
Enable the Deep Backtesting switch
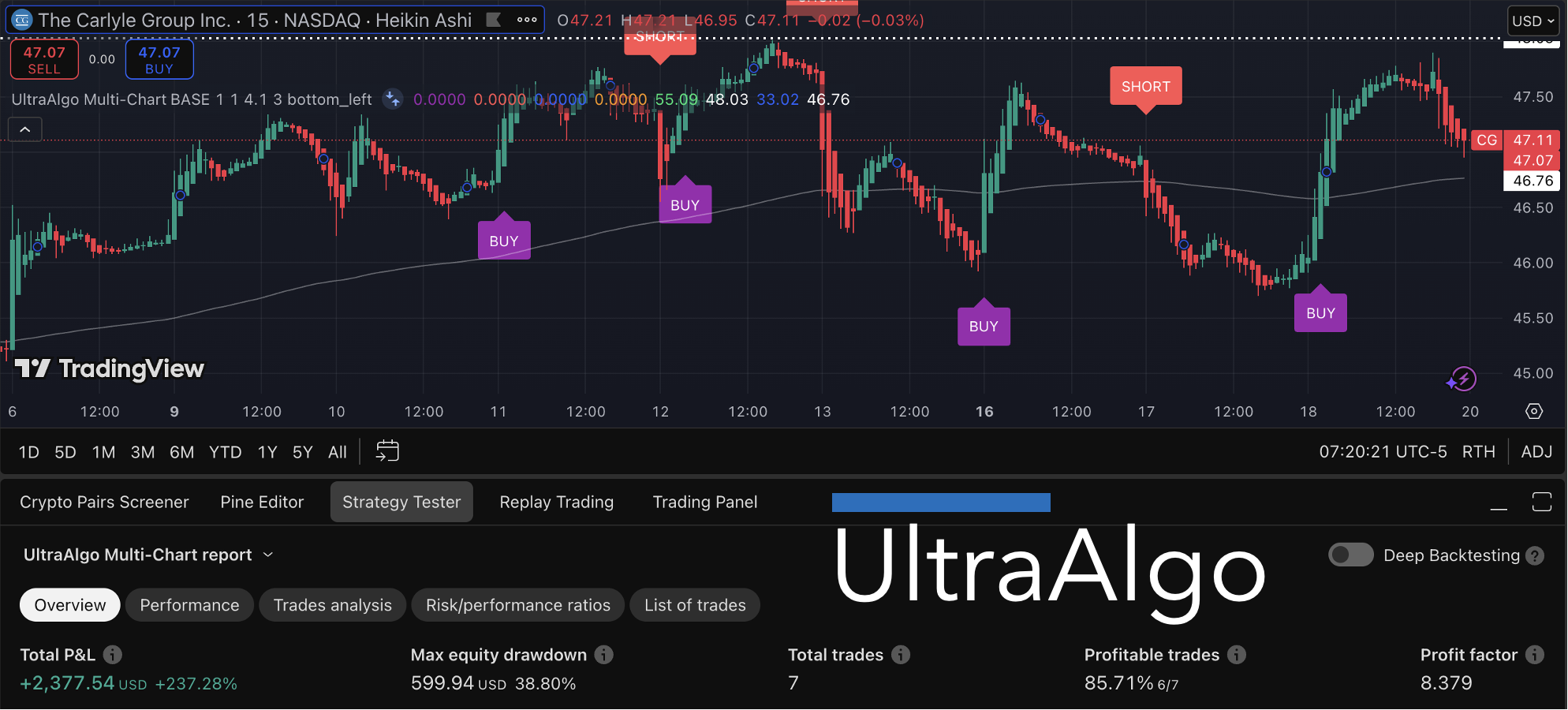click(x=1351, y=555)
